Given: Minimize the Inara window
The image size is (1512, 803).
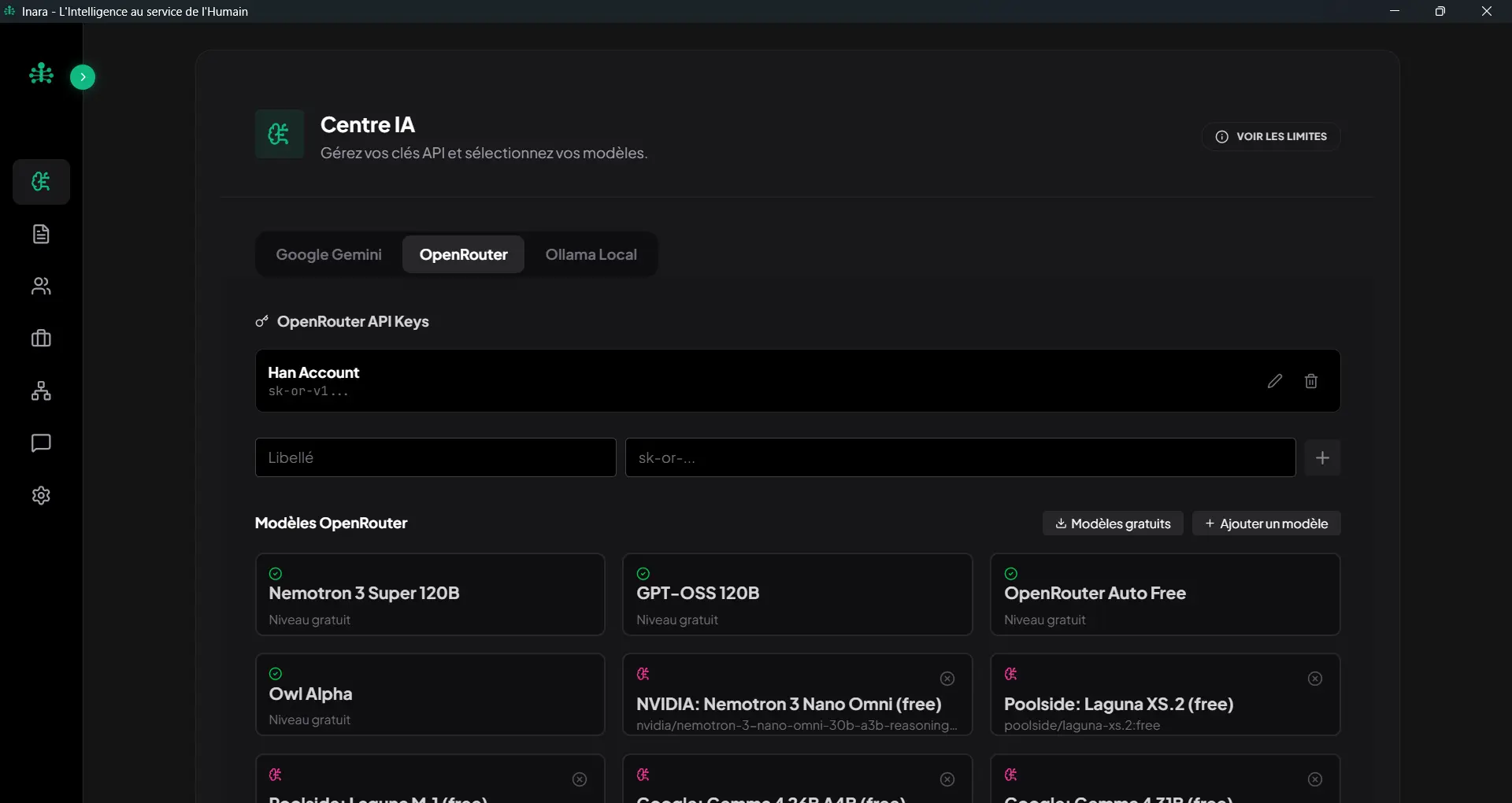Looking at the screenshot, I should (x=1395, y=11).
